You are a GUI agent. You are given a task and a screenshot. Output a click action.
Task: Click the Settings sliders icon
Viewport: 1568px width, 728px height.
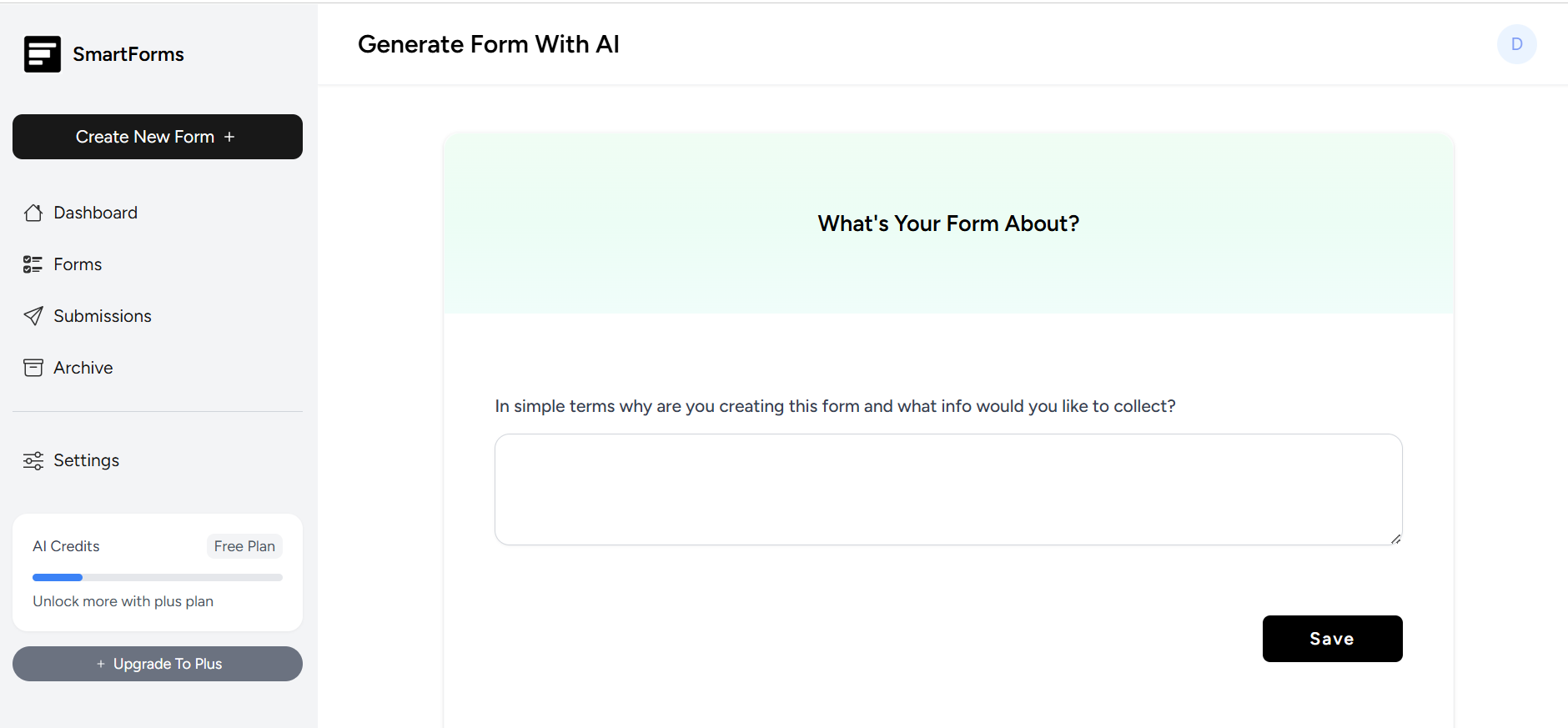33,459
